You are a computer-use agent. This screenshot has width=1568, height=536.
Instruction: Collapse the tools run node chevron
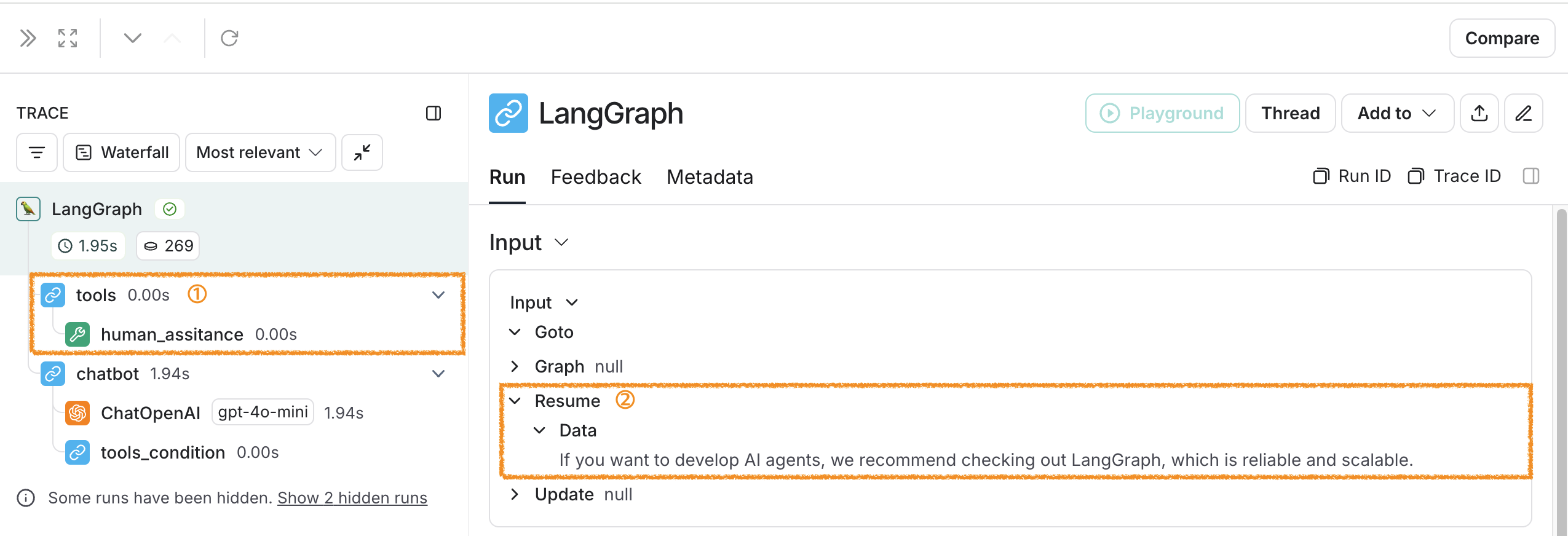click(x=438, y=295)
